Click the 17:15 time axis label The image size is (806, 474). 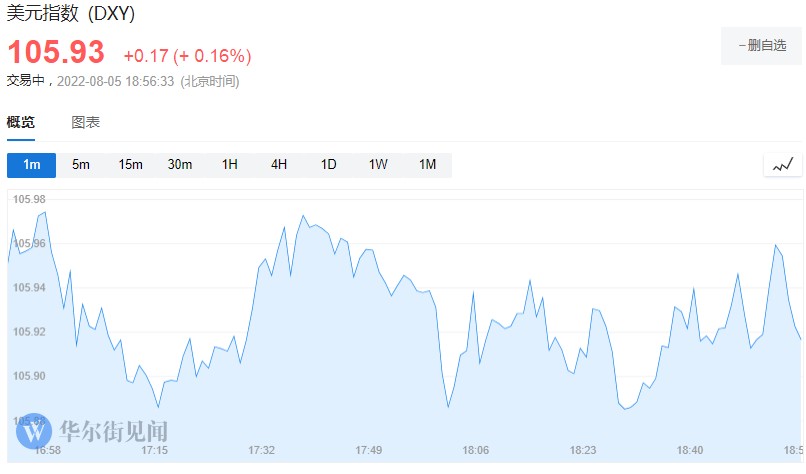[155, 451]
